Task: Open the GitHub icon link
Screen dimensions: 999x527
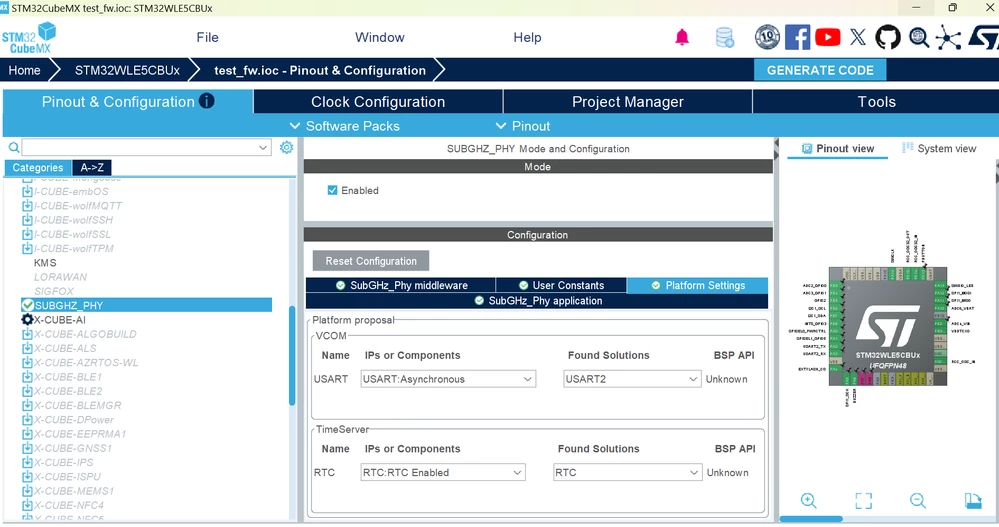Action: [x=888, y=38]
